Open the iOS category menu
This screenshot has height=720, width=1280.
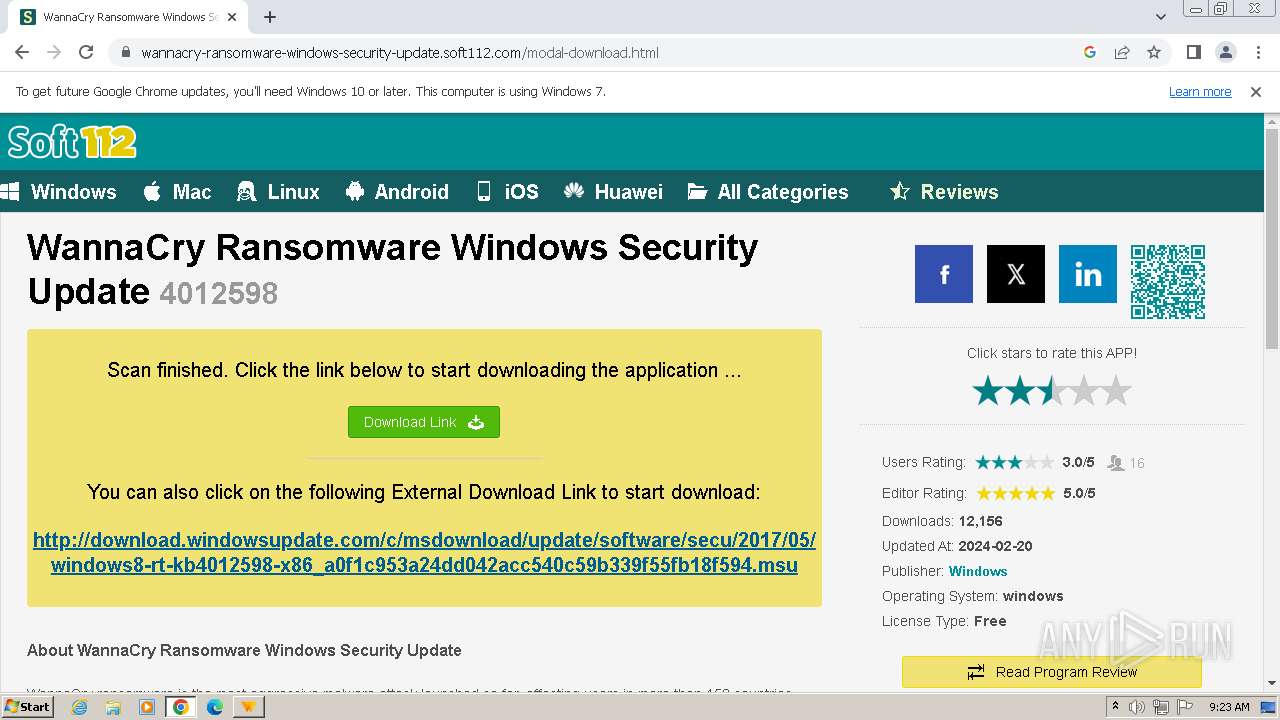tap(507, 192)
